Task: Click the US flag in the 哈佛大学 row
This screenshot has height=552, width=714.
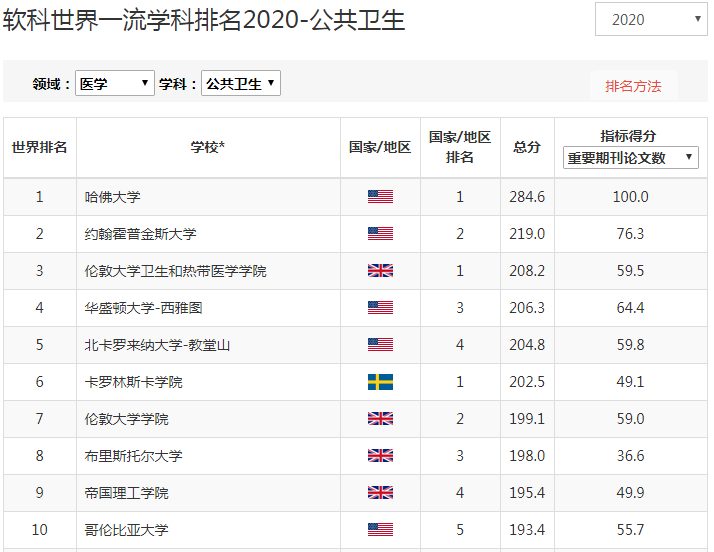Action: coord(380,197)
